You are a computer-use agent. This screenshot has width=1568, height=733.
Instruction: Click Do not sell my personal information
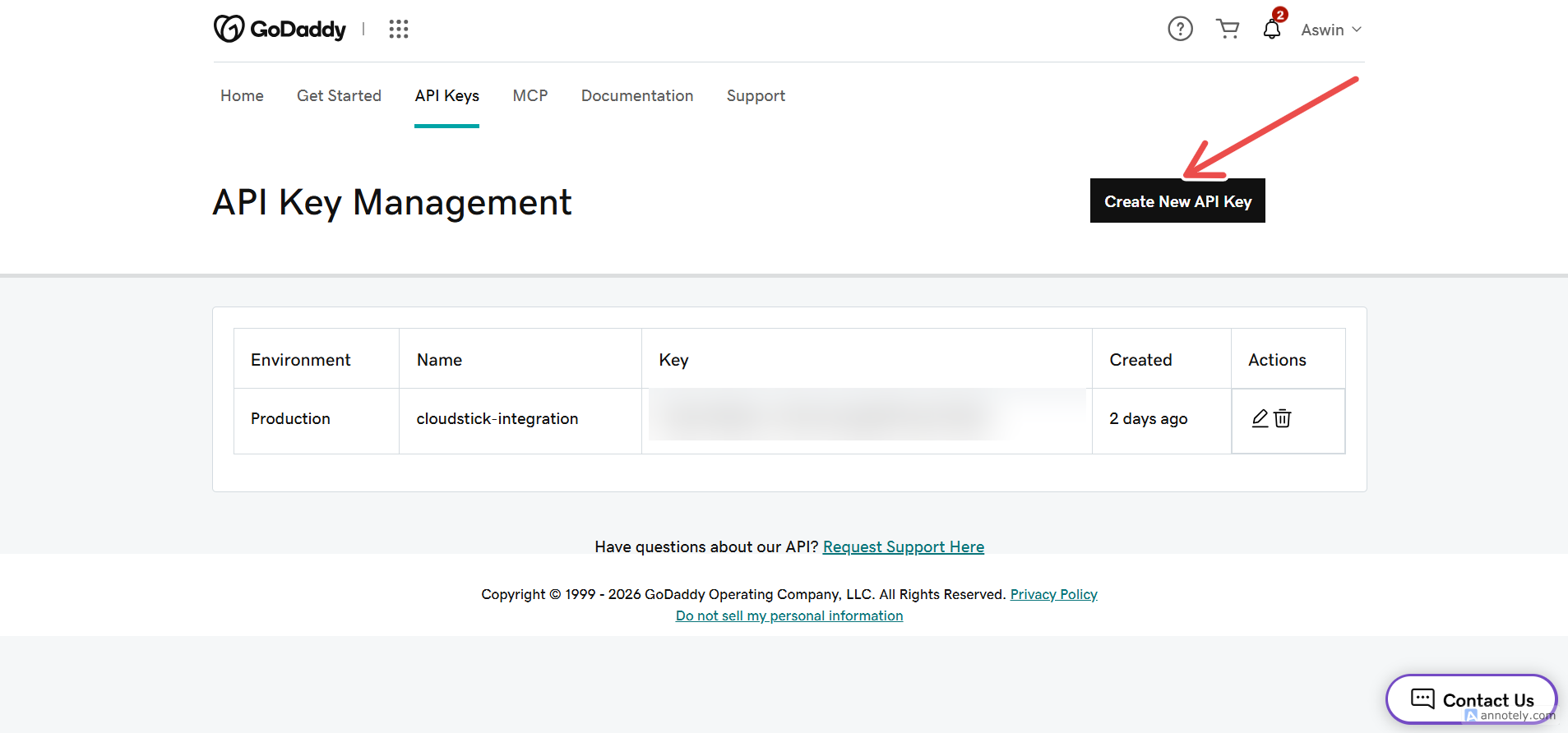coord(789,615)
